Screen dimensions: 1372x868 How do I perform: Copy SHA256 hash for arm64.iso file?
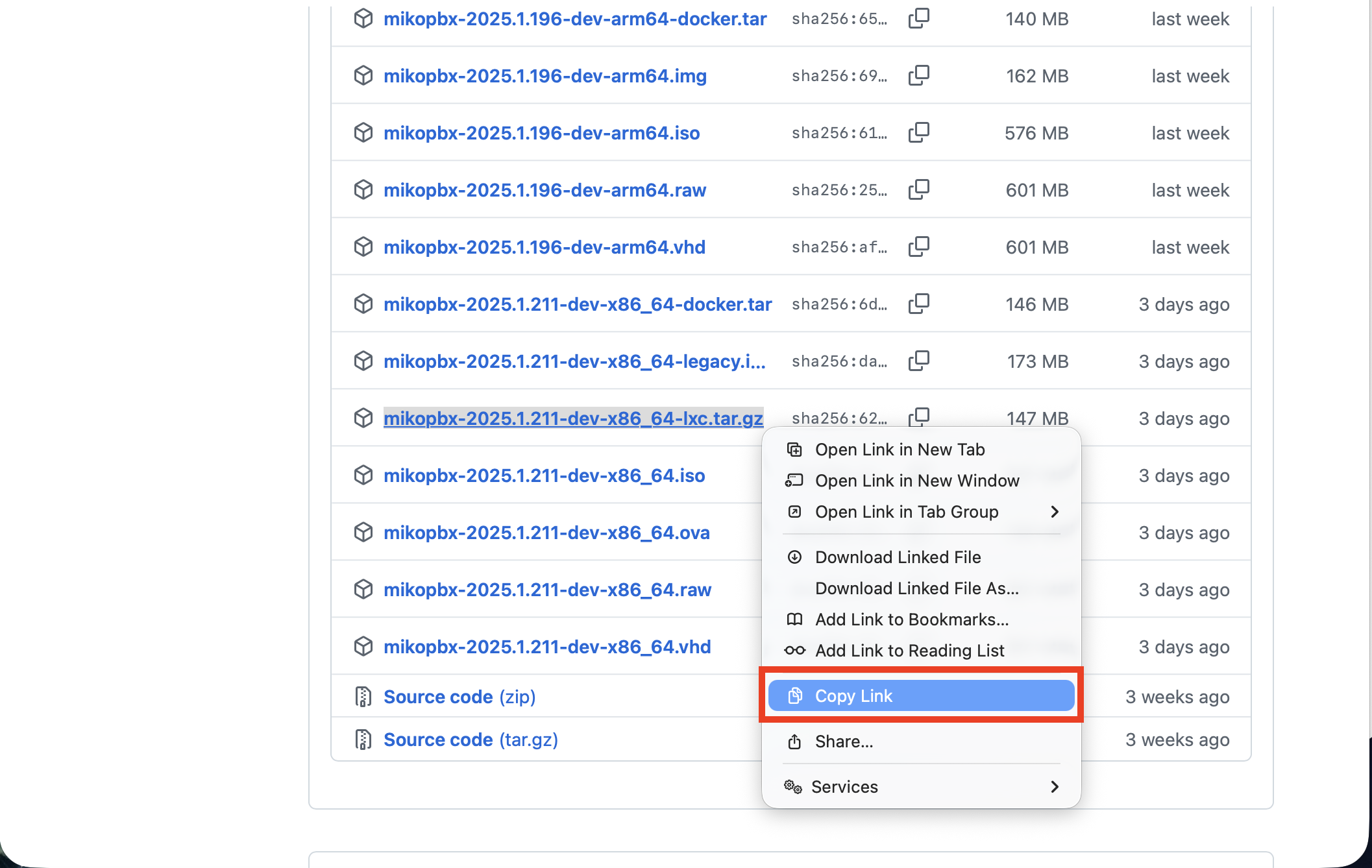(x=918, y=133)
